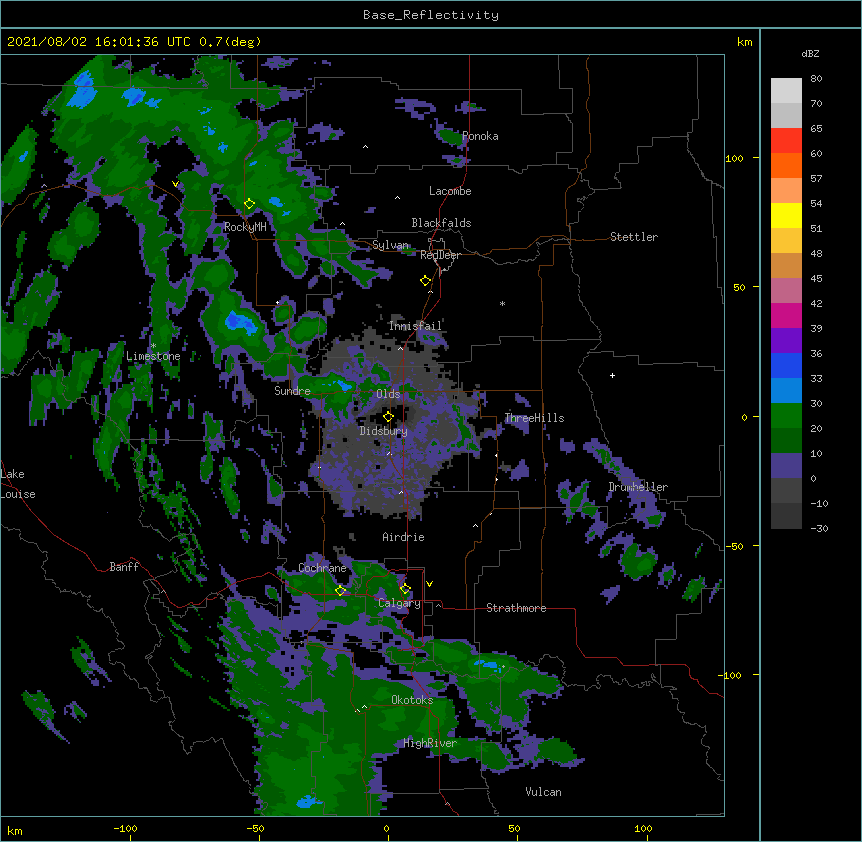Click the Banff town label
The image size is (862, 842).
pos(124,567)
